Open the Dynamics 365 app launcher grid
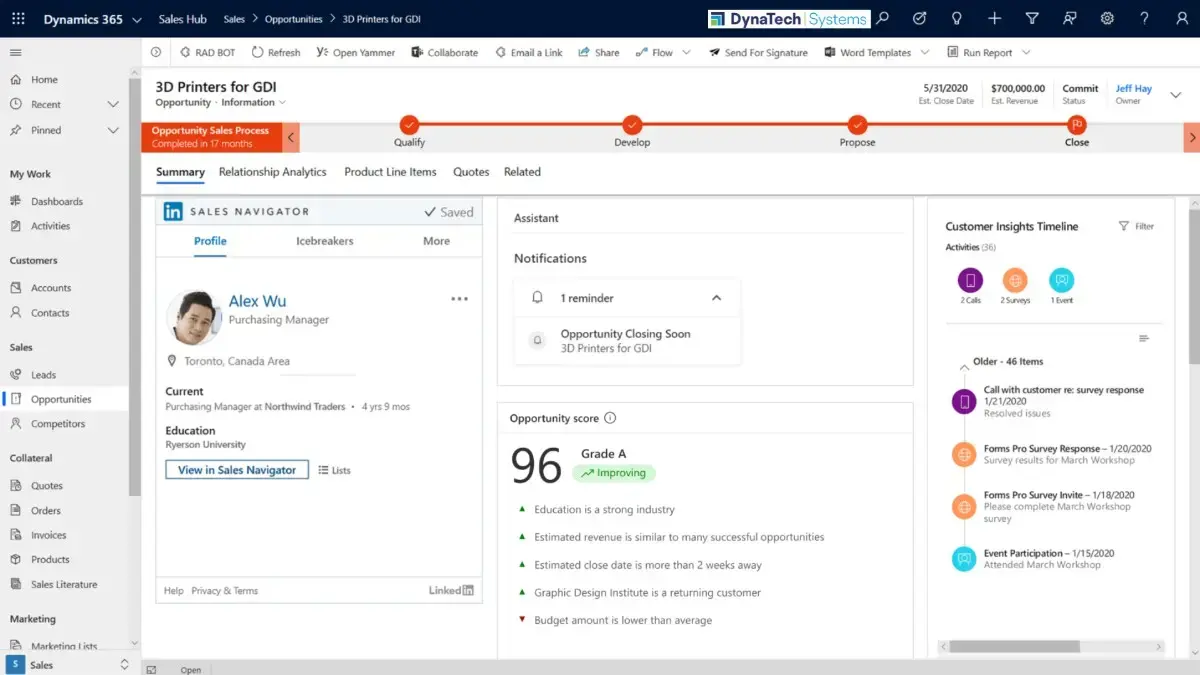 20,19
